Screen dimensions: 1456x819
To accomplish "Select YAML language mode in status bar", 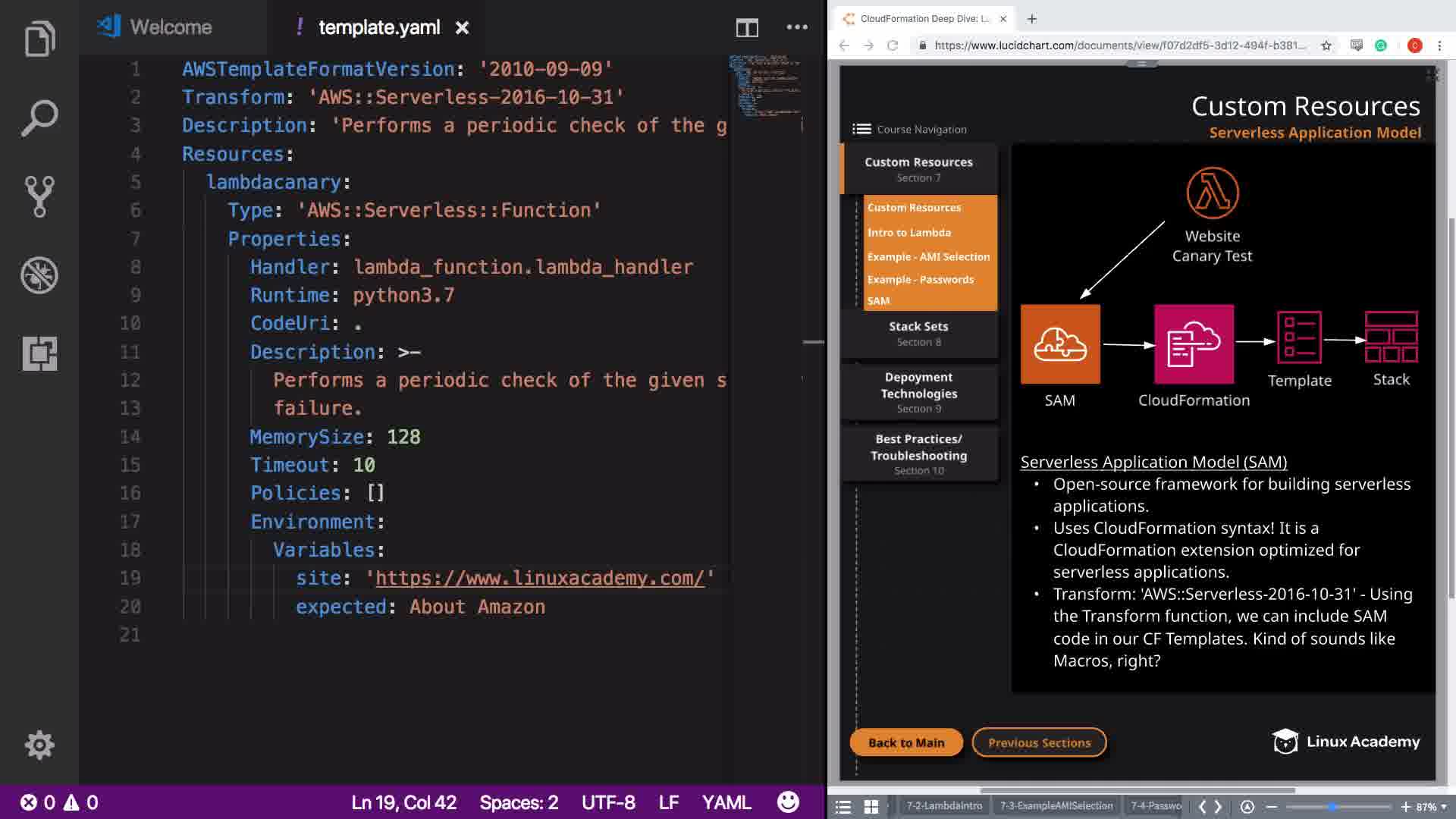I will (x=726, y=802).
